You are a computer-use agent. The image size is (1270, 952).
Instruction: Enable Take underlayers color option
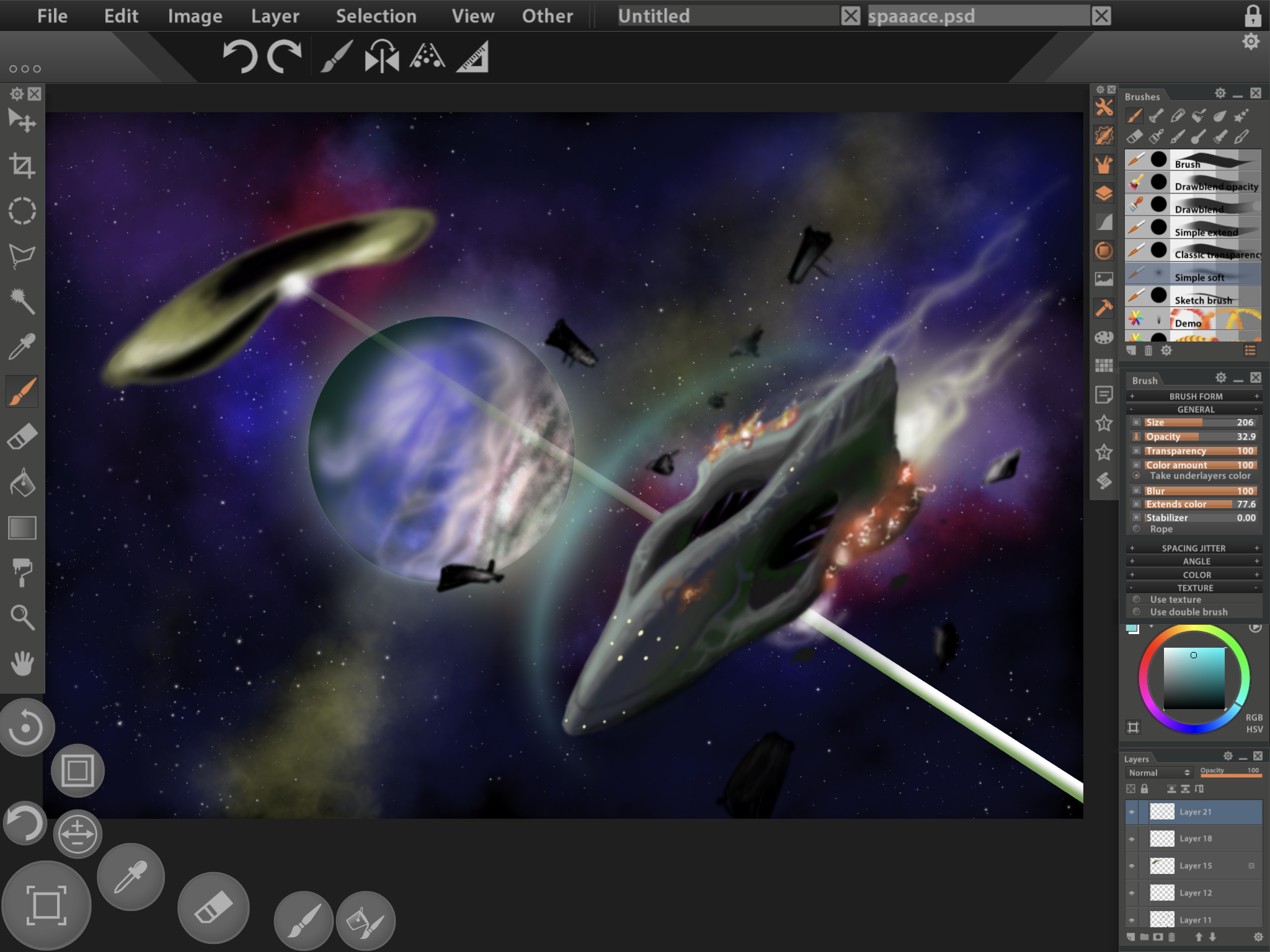click(1137, 476)
